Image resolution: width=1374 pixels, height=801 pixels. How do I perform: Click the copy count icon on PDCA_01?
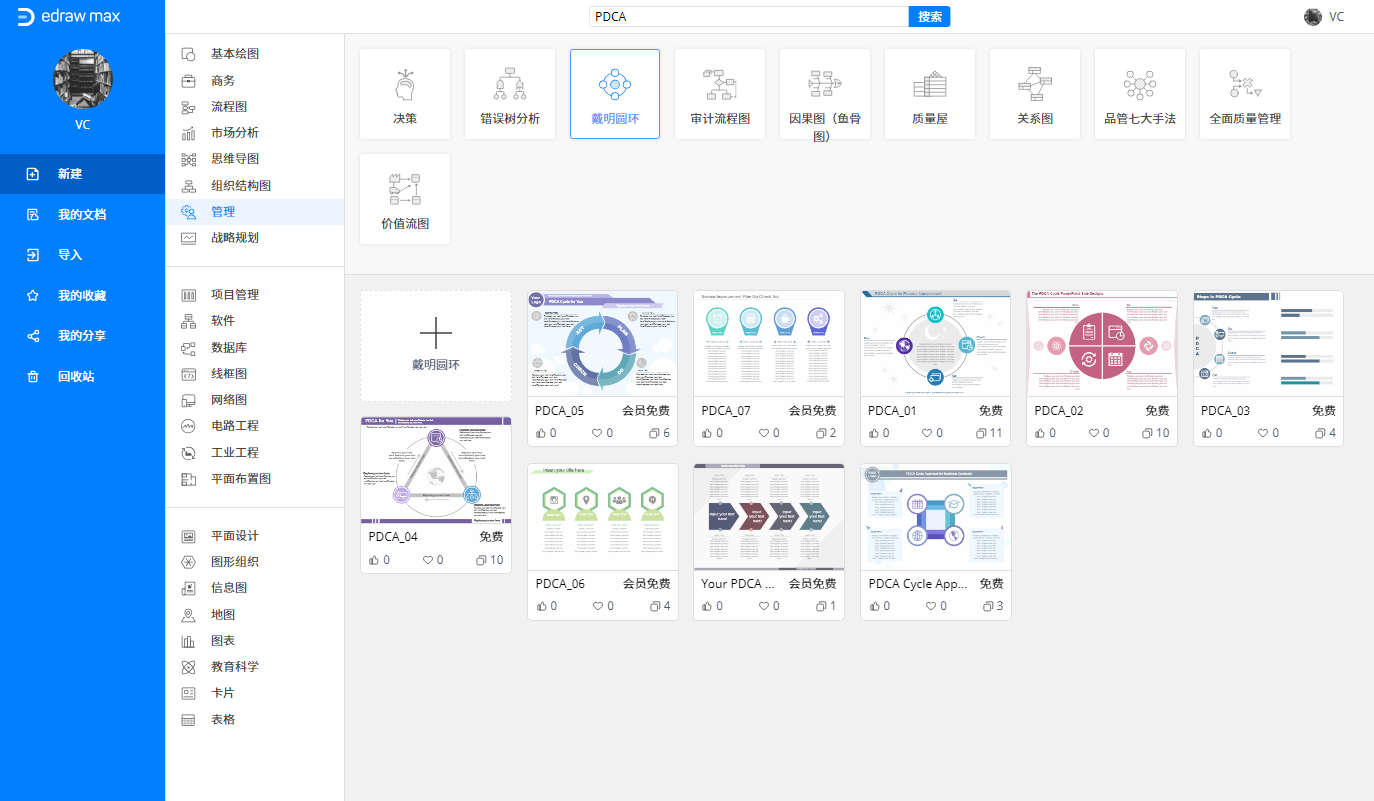pos(981,433)
